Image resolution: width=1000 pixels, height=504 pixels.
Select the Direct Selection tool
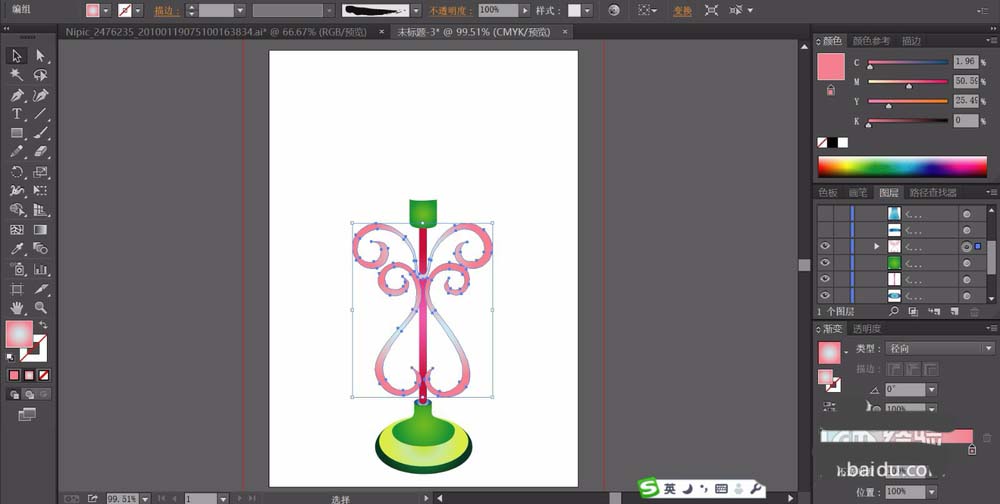40,56
